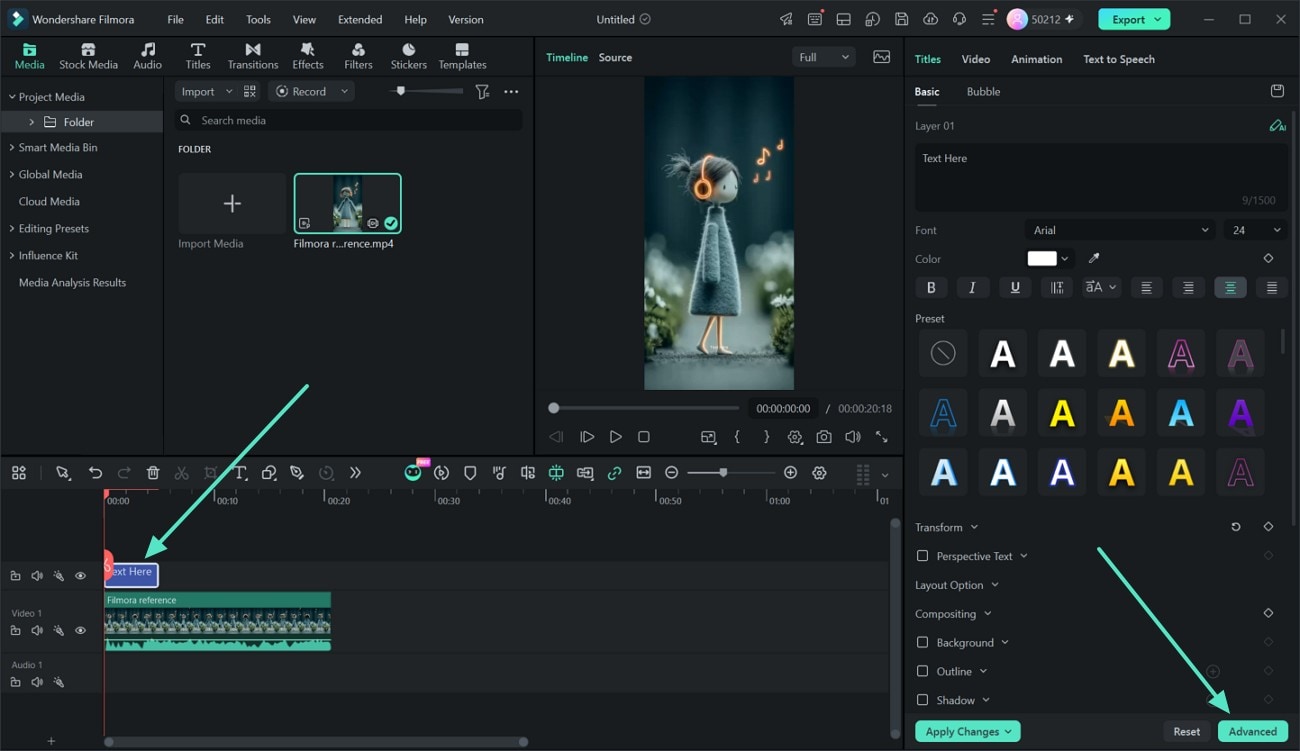The height and width of the screenshot is (751, 1300).
Task: Center-align the title text
Action: (1230, 288)
